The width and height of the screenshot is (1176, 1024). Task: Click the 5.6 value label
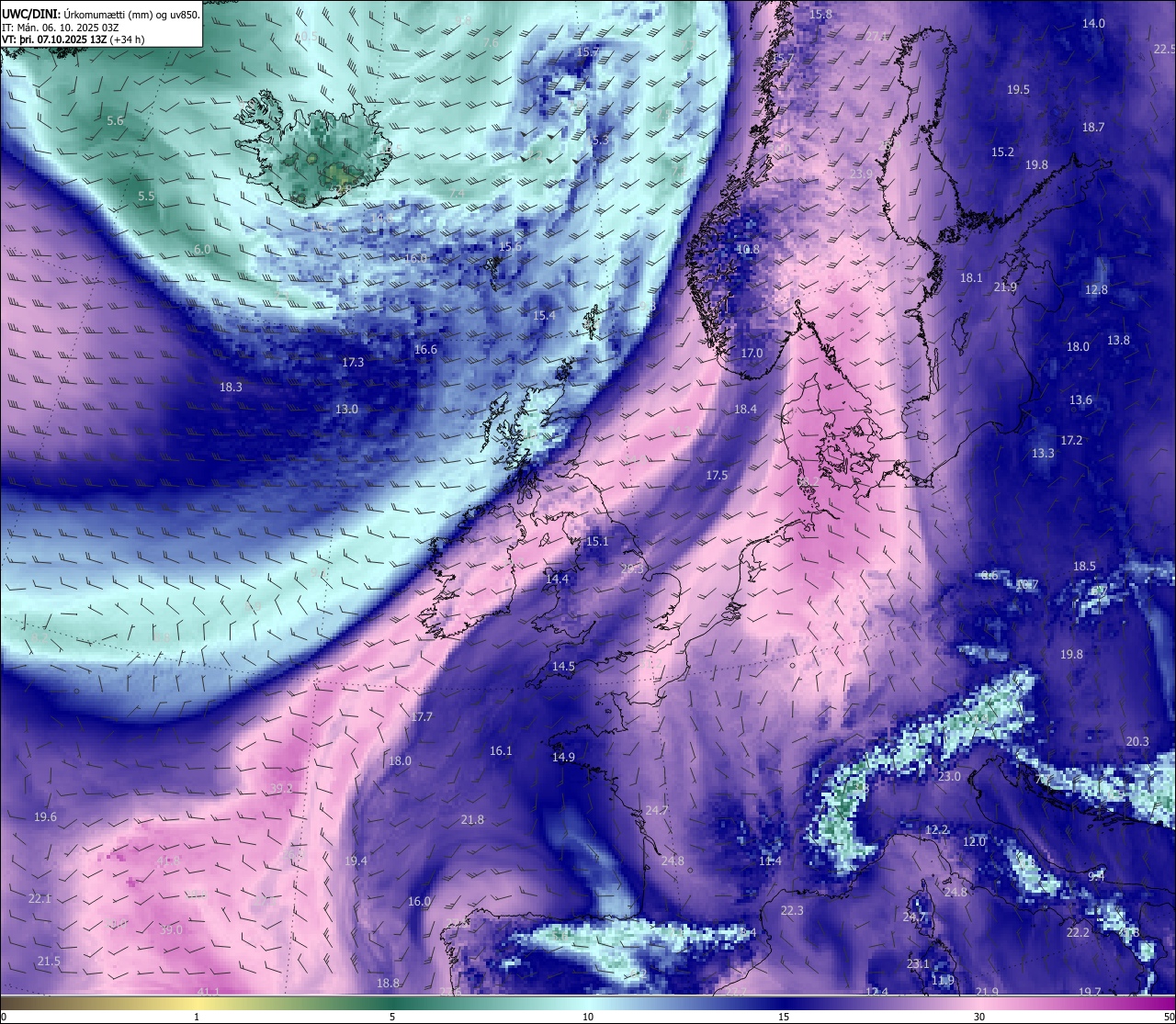point(115,120)
